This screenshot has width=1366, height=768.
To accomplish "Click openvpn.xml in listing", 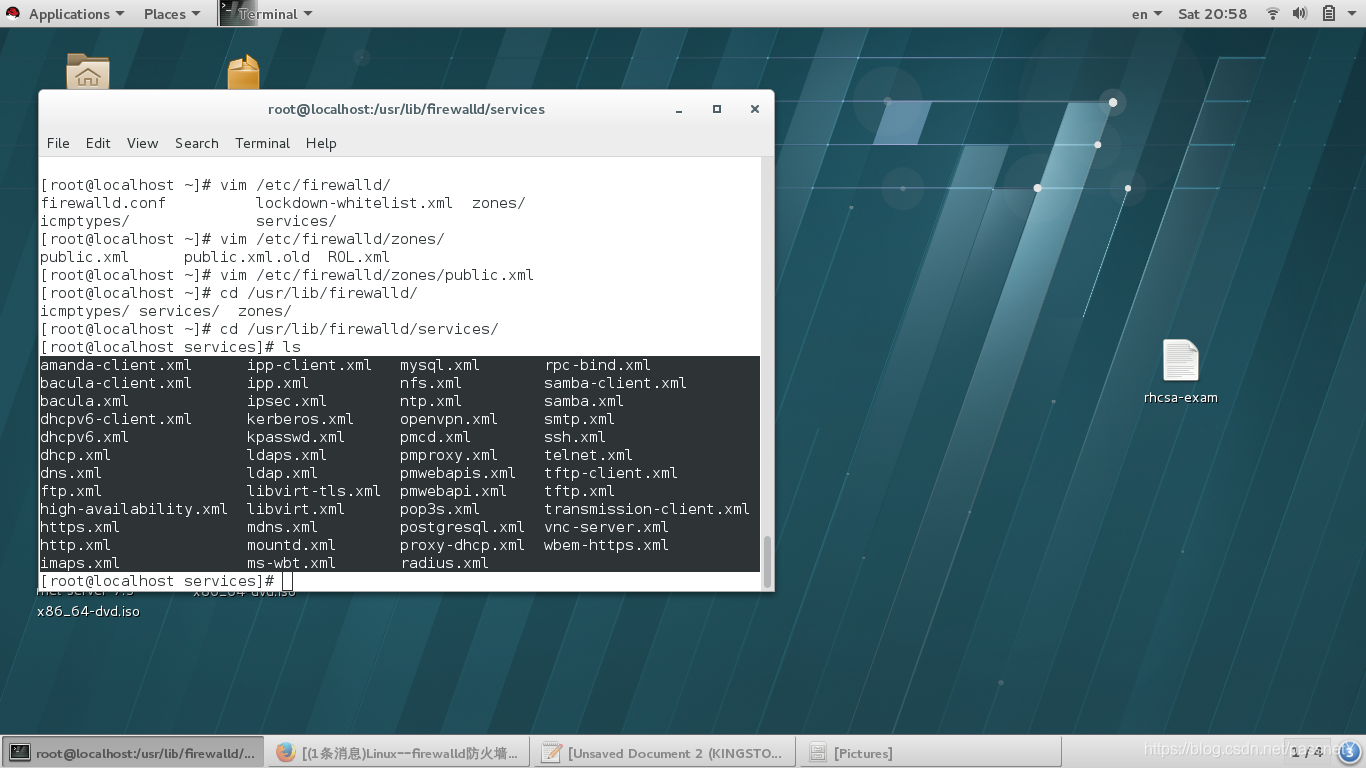I will click(x=449, y=419).
